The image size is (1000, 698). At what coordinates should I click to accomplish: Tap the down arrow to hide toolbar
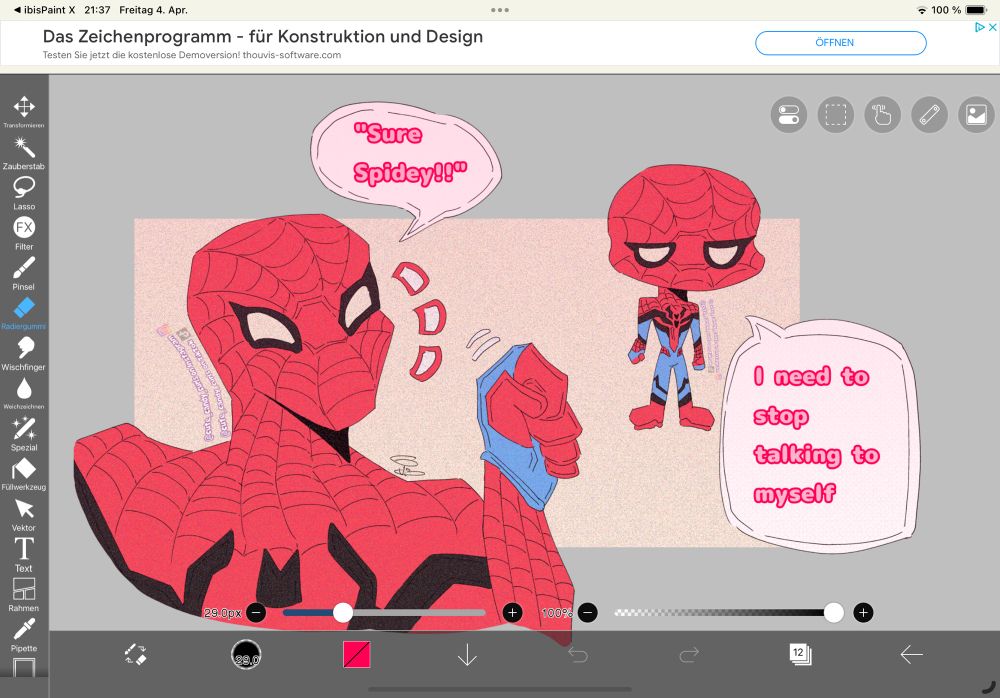click(x=467, y=654)
